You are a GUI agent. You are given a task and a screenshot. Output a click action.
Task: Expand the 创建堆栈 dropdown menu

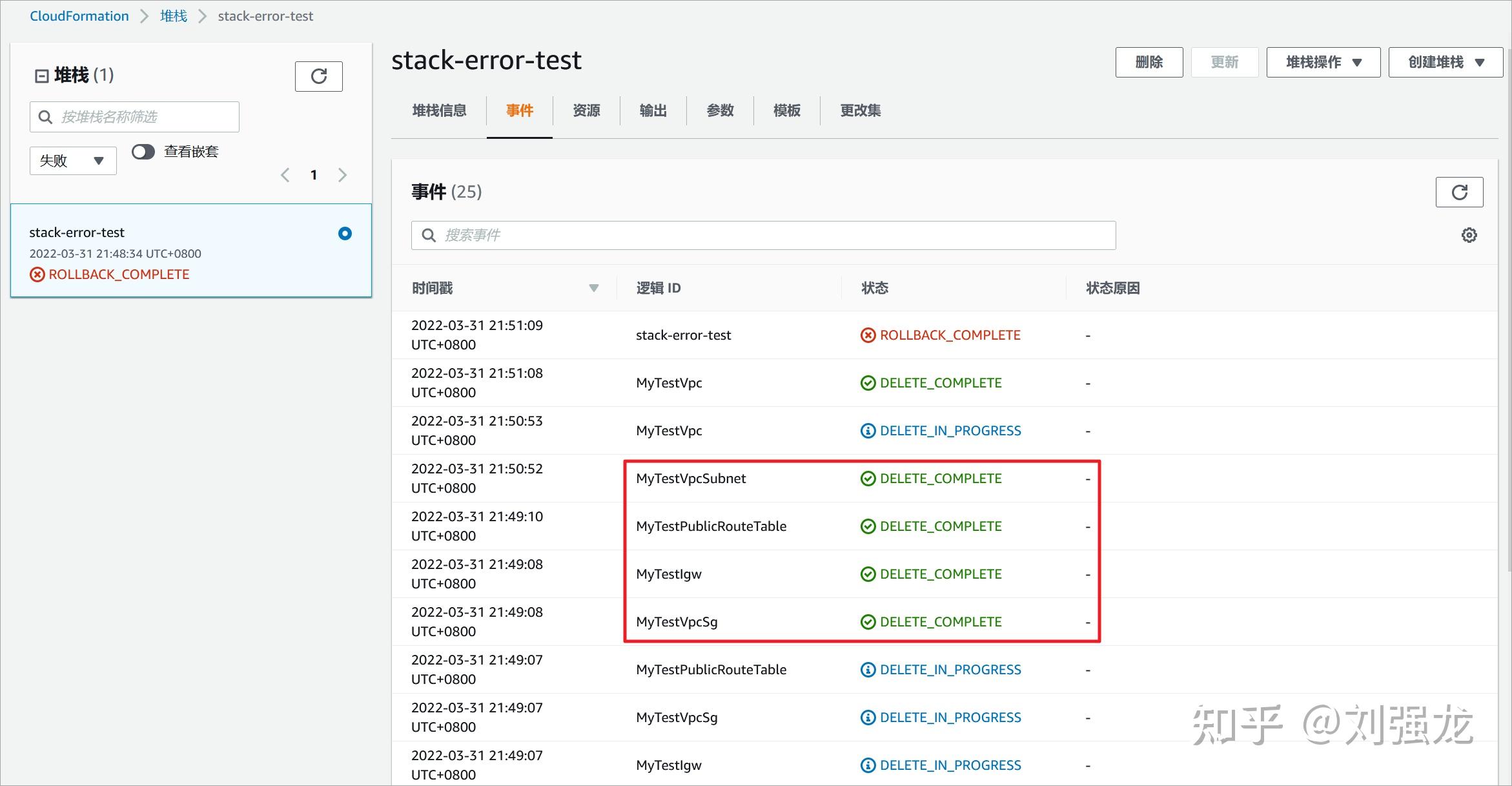pos(1445,62)
